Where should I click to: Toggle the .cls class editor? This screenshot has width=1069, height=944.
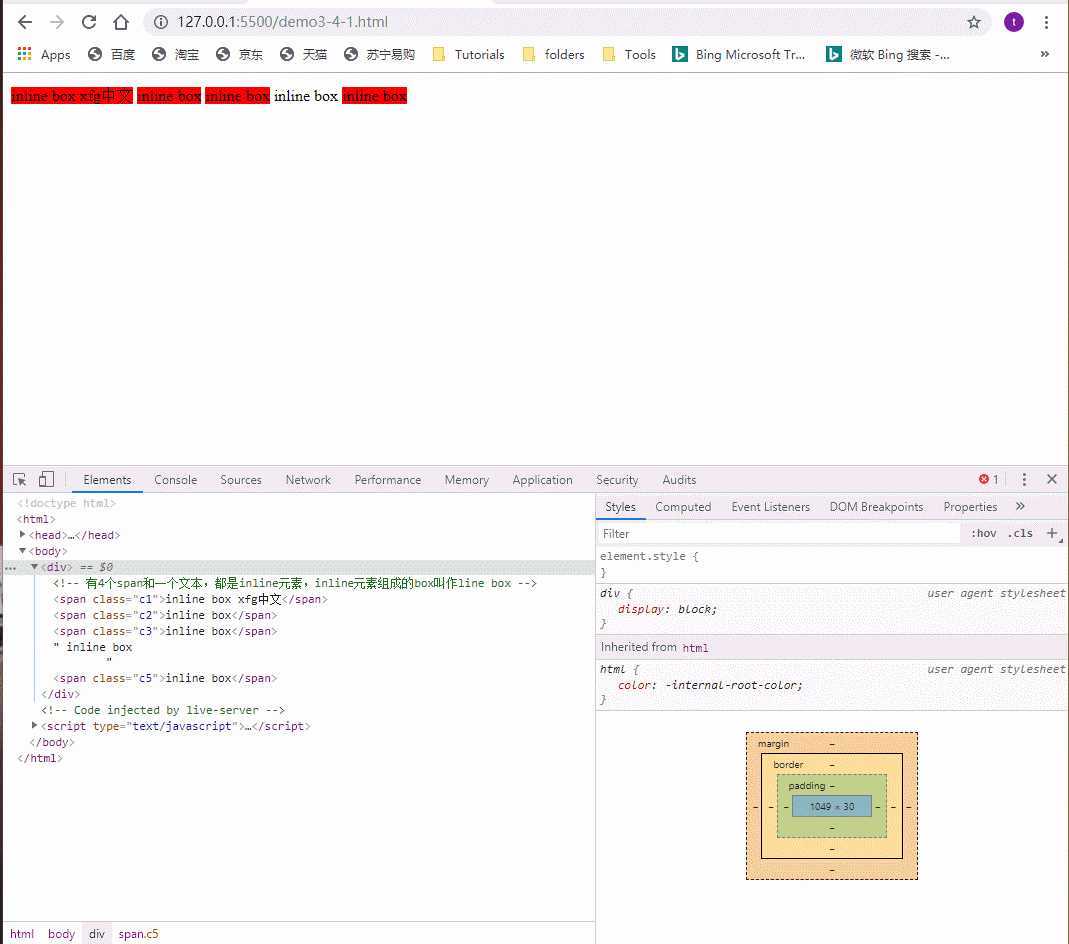coord(1020,534)
